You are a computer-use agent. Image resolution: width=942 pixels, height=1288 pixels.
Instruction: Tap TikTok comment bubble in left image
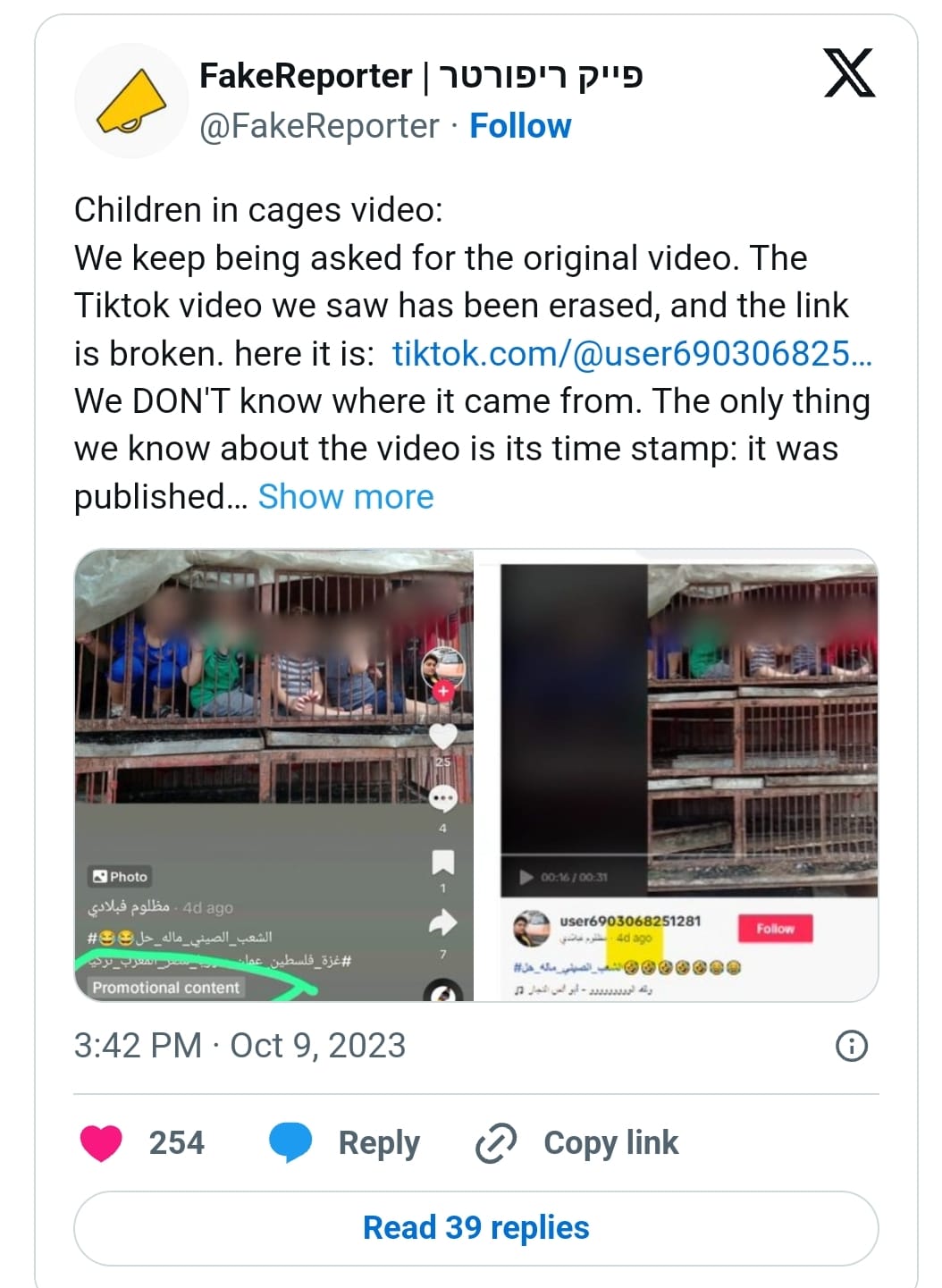(x=443, y=797)
